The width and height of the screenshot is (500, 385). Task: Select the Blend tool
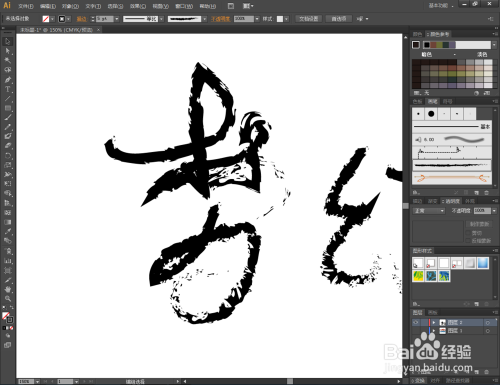(8, 241)
